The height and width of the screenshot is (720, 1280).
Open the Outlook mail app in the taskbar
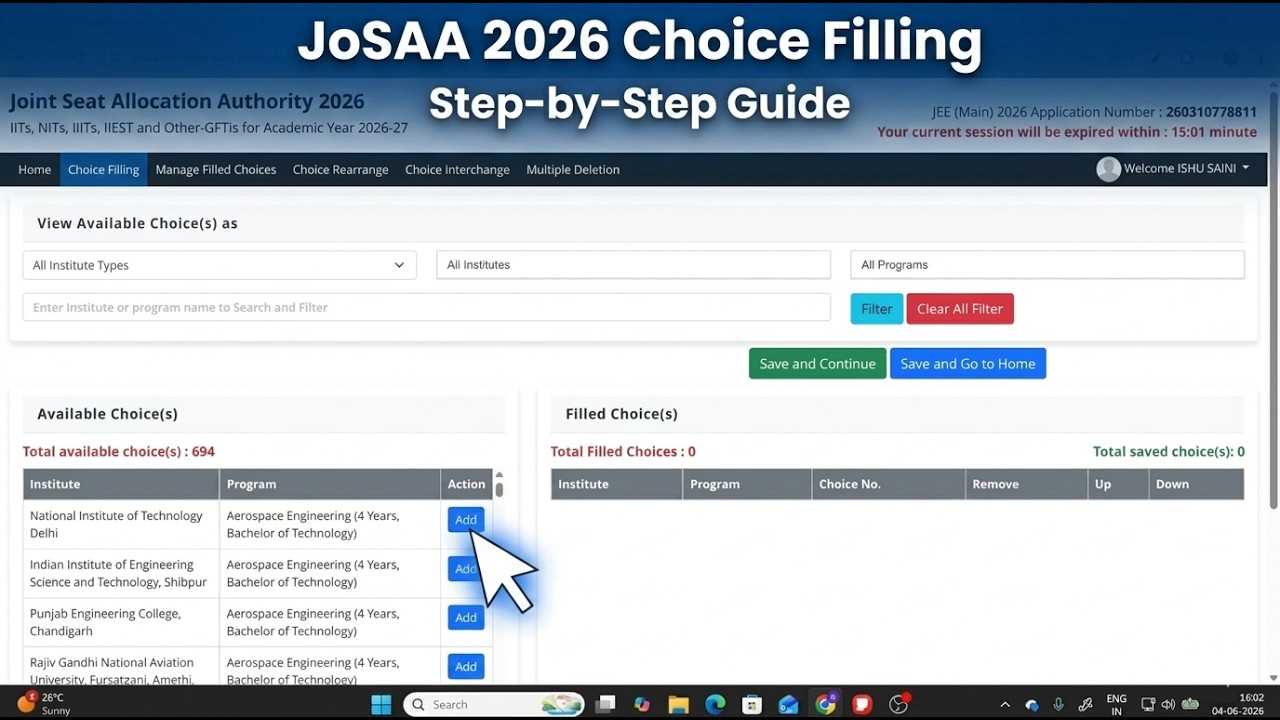point(789,704)
